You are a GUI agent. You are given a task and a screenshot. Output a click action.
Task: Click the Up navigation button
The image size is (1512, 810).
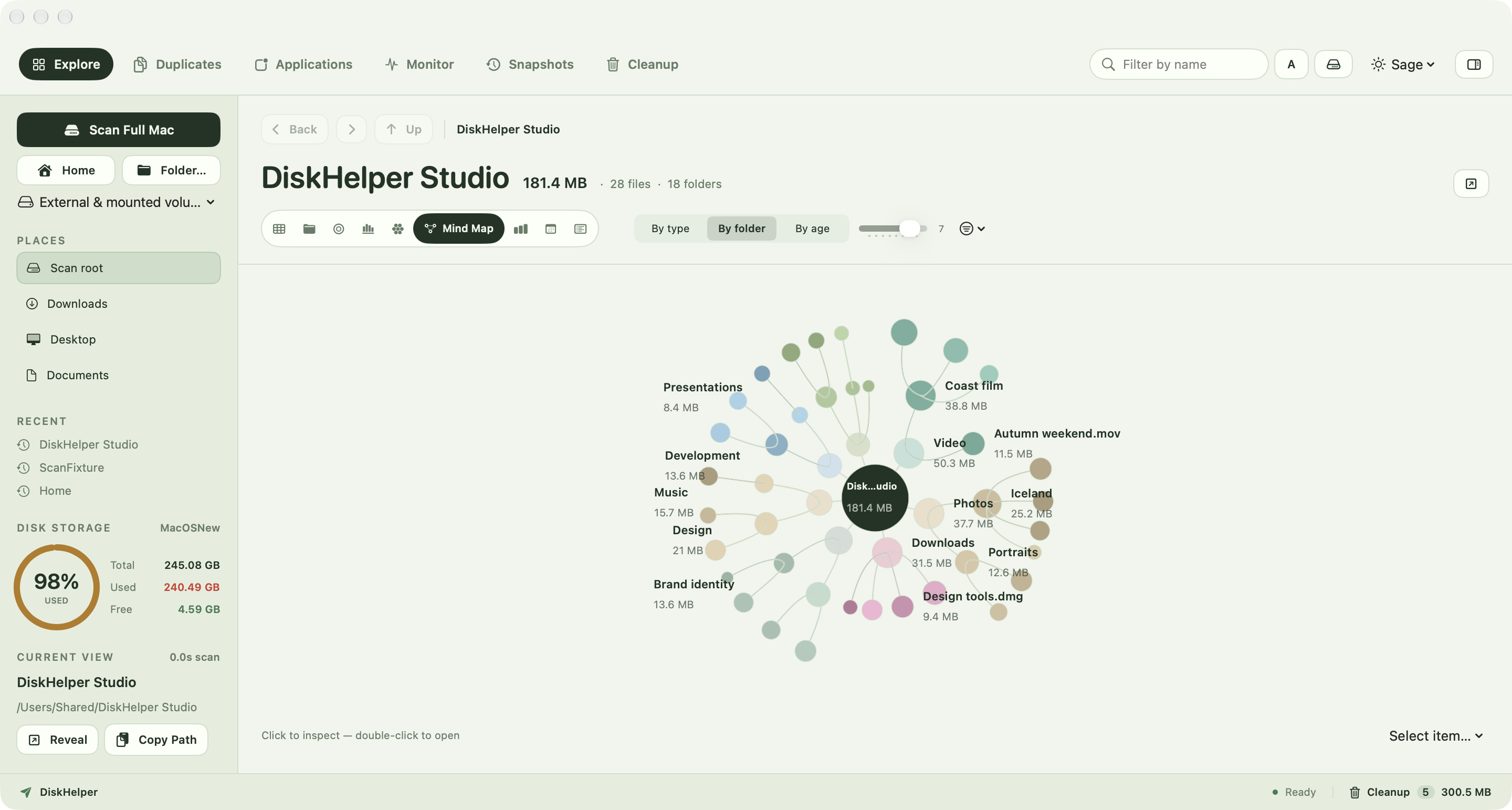[x=404, y=129]
